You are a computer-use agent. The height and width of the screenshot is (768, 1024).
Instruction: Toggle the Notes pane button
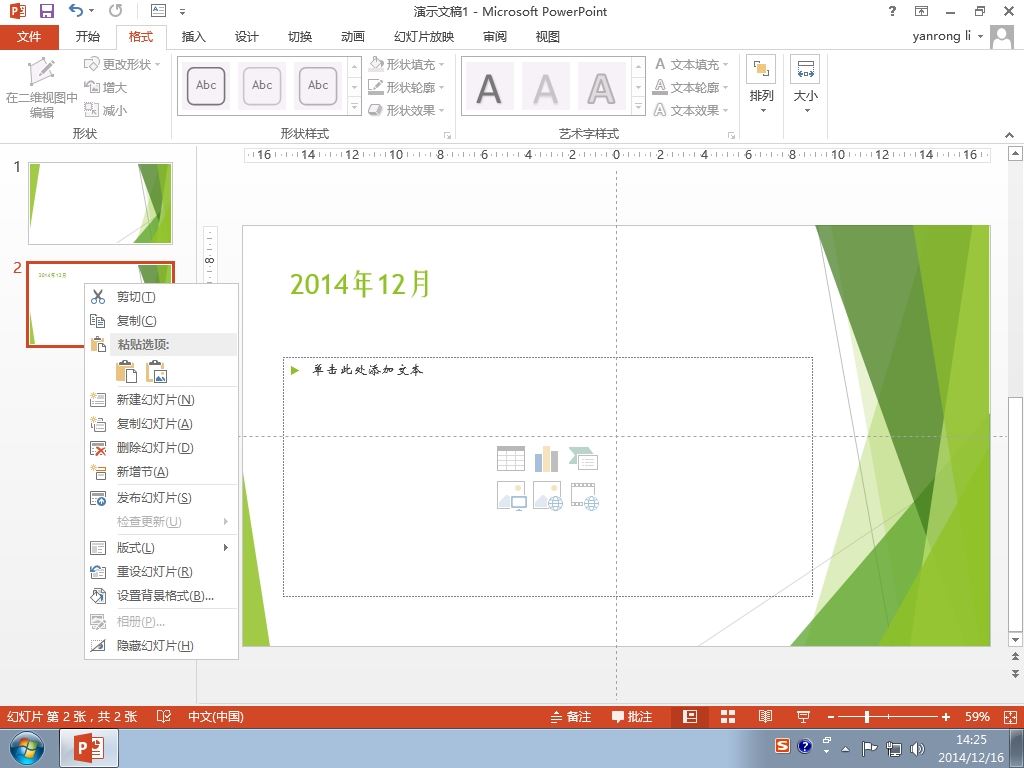point(570,716)
